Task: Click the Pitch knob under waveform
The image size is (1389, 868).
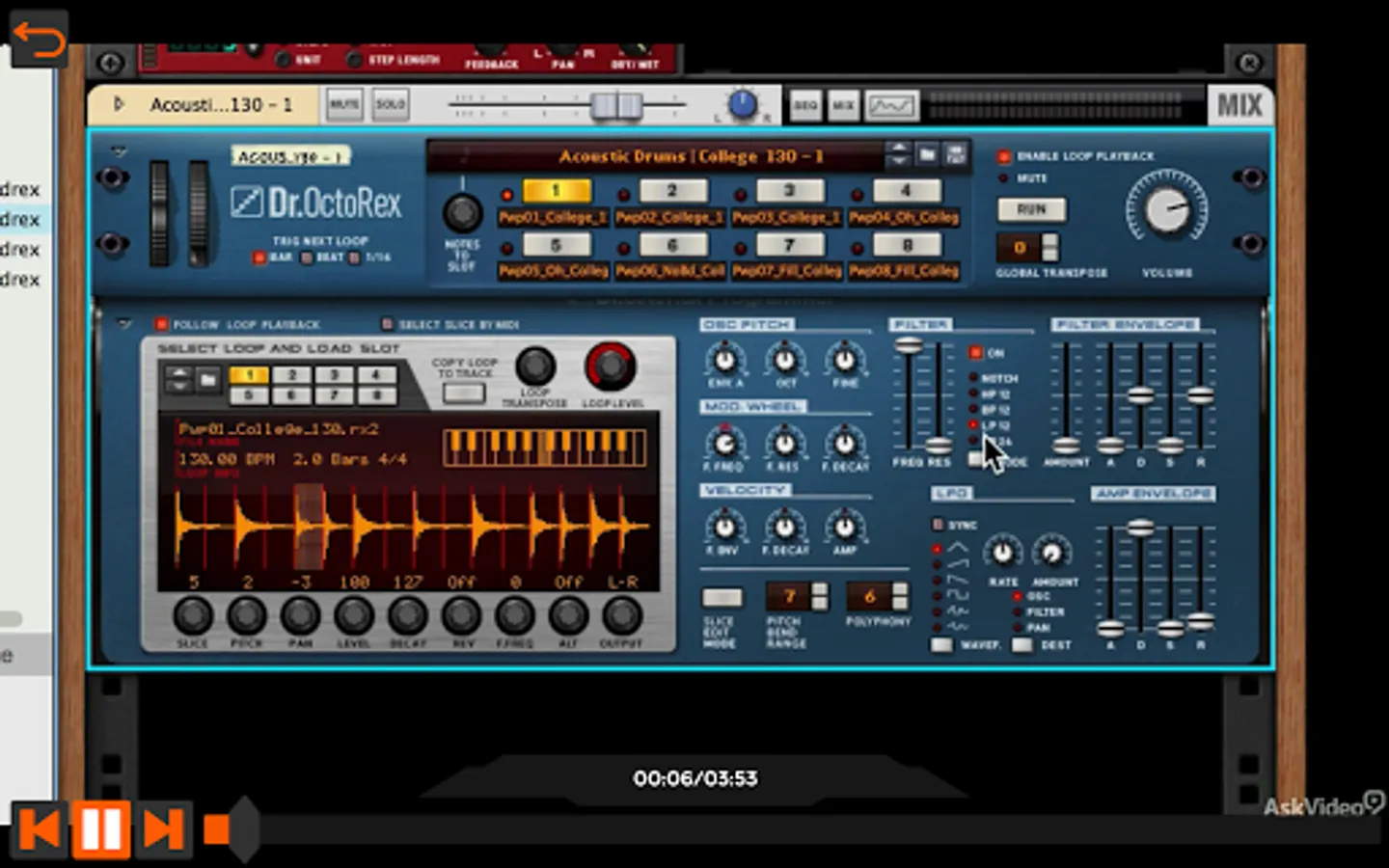Action: click(x=246, y=615)
